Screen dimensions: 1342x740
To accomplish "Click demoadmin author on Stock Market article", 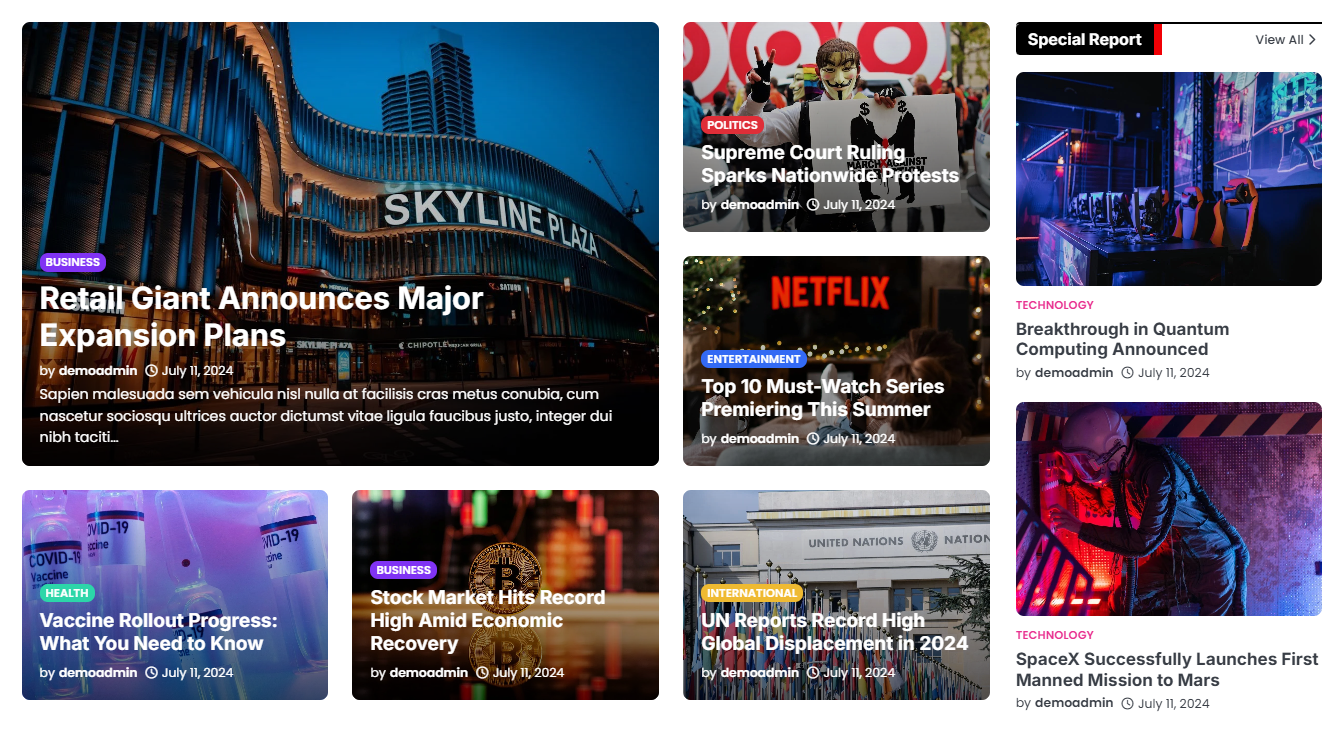I will click(x=428, y=673).
